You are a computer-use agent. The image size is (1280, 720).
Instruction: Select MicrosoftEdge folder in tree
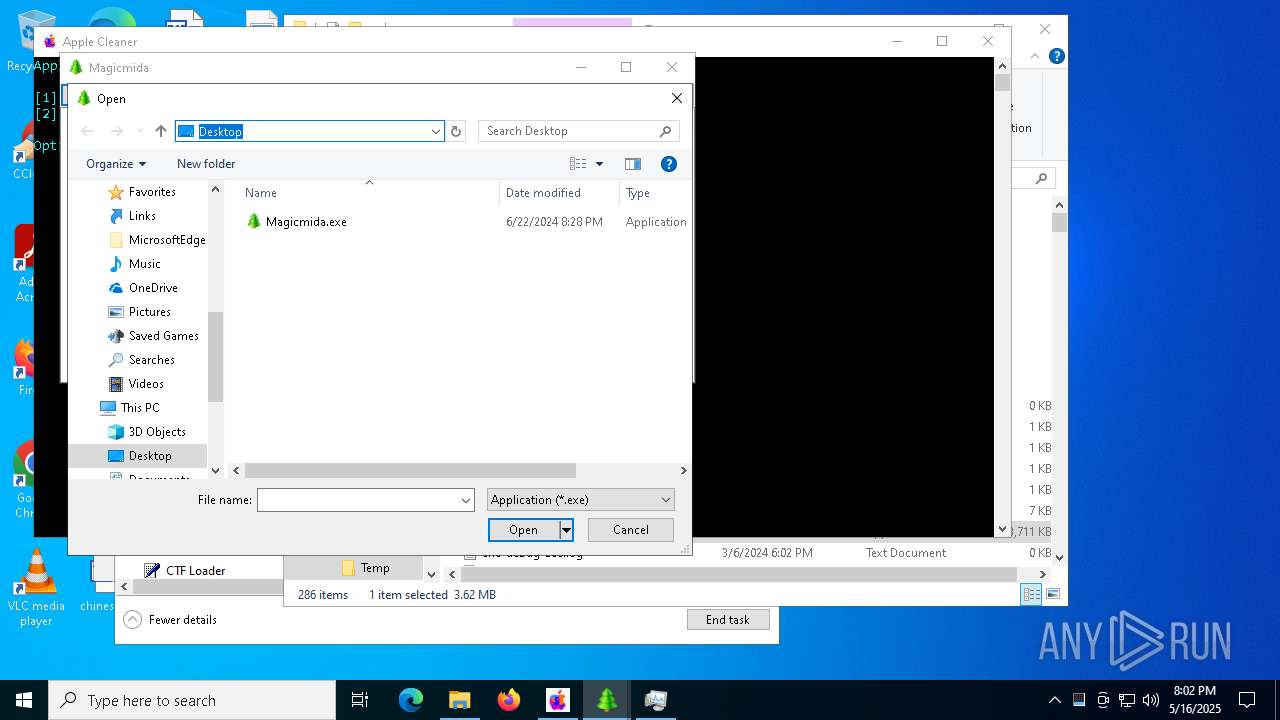coord(167,240)
